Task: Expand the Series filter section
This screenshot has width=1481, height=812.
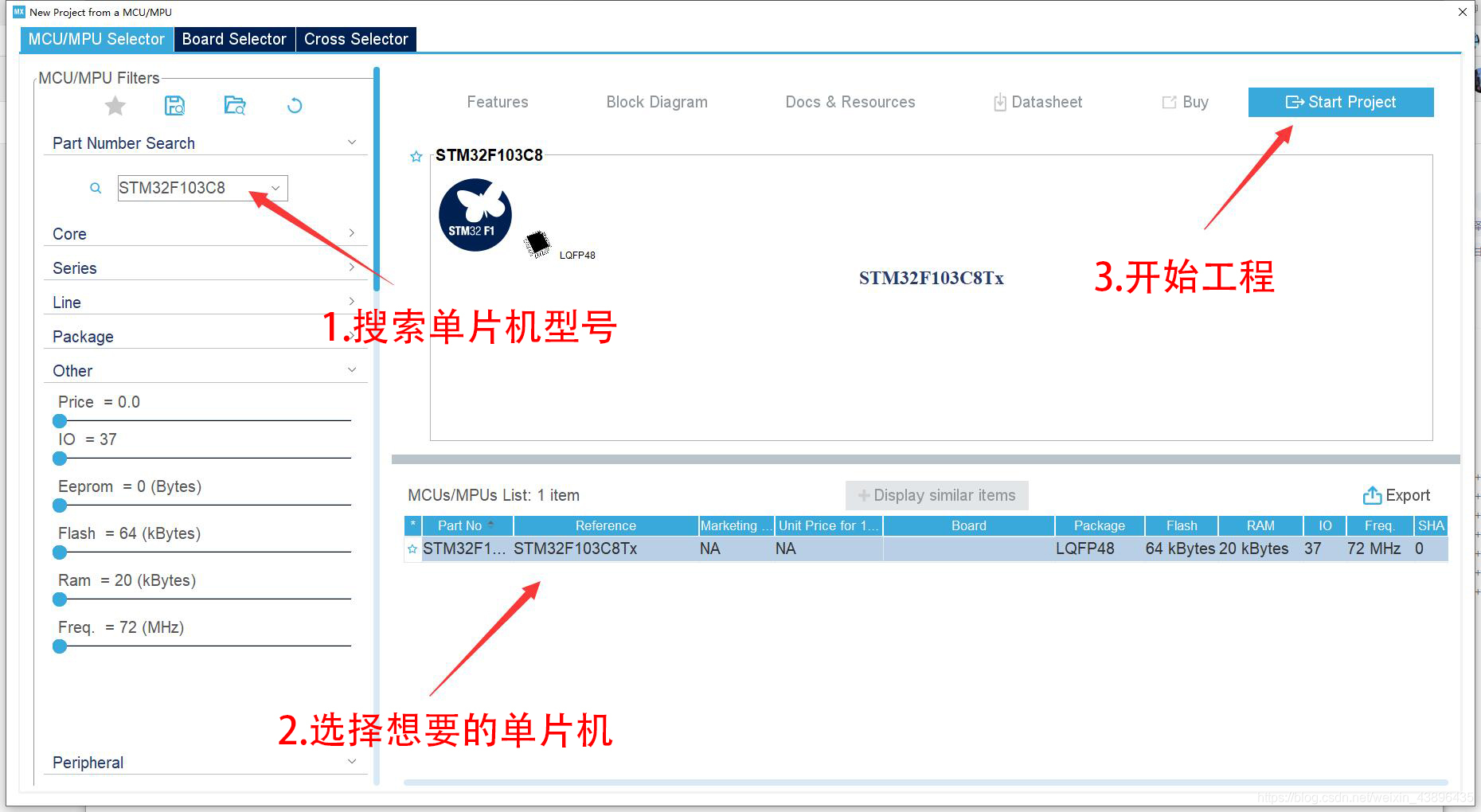Action: (x=352, y=267)
